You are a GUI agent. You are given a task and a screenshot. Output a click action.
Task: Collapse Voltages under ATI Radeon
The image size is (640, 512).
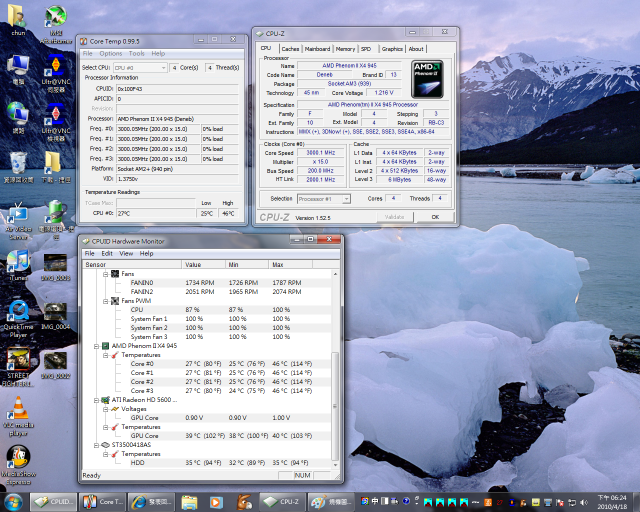click(105, 409)
